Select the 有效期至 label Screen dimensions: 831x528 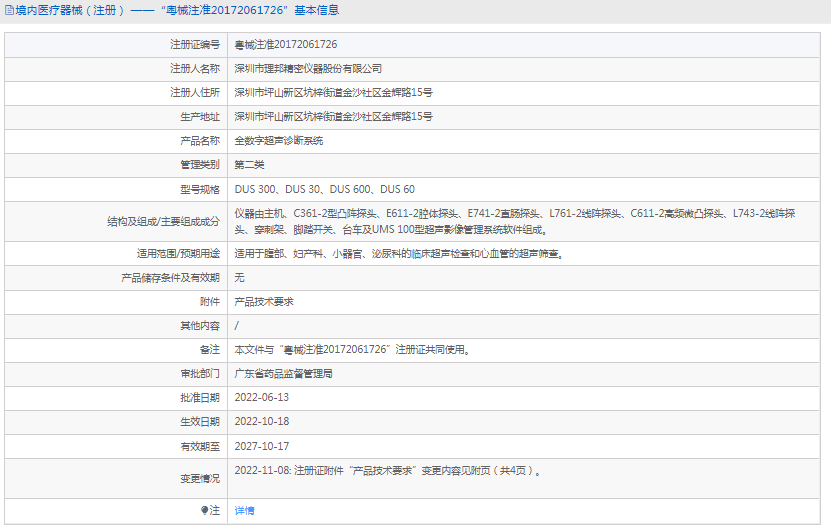pos(200,446)
